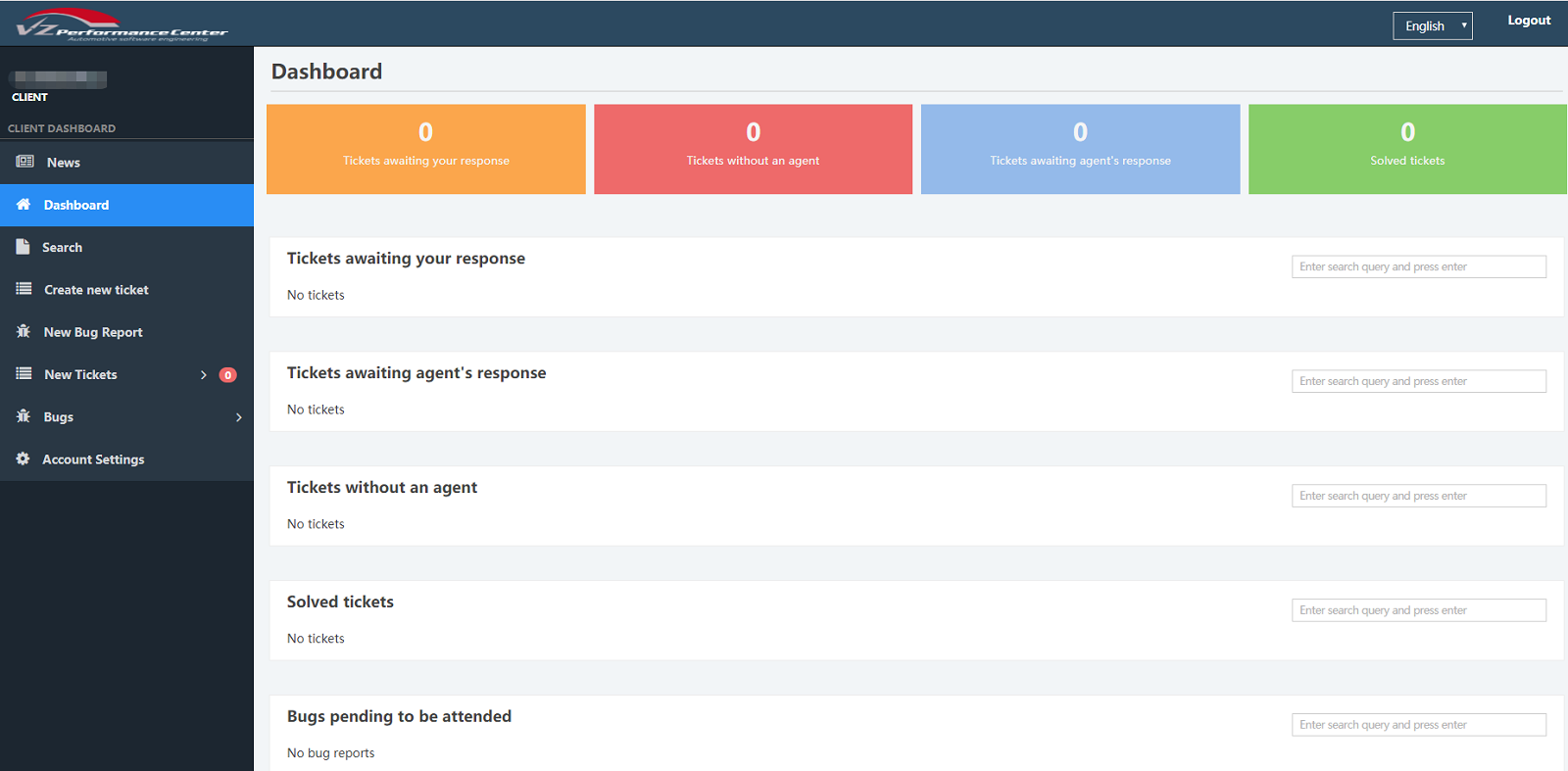Screen dimensions: 1568x771
Task: Select the orange Tickets awaiting your response tile
Action: click(425, 149)
